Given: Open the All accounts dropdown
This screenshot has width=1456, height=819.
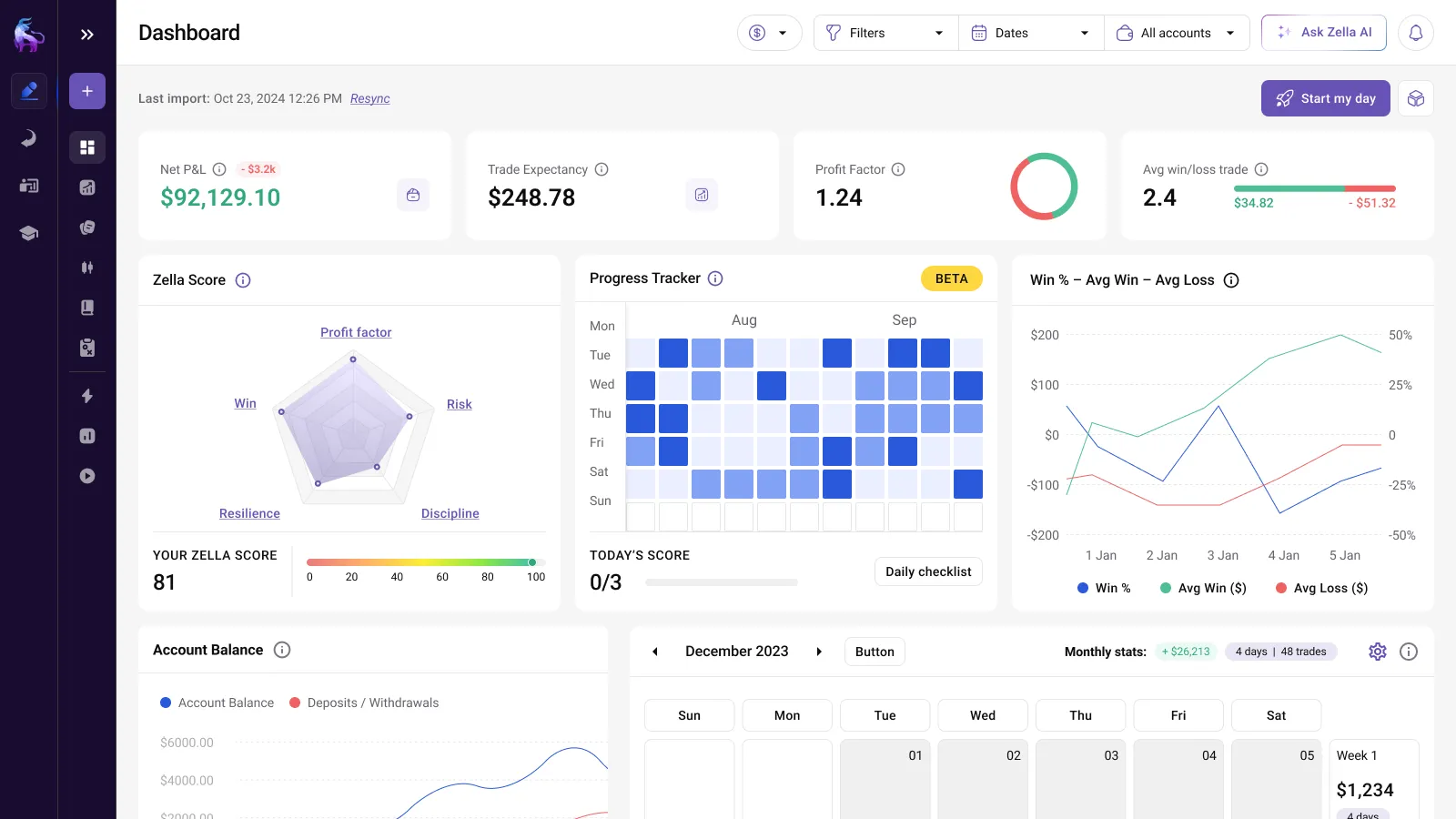Looking at the screenshot, I should (1176, 33).
